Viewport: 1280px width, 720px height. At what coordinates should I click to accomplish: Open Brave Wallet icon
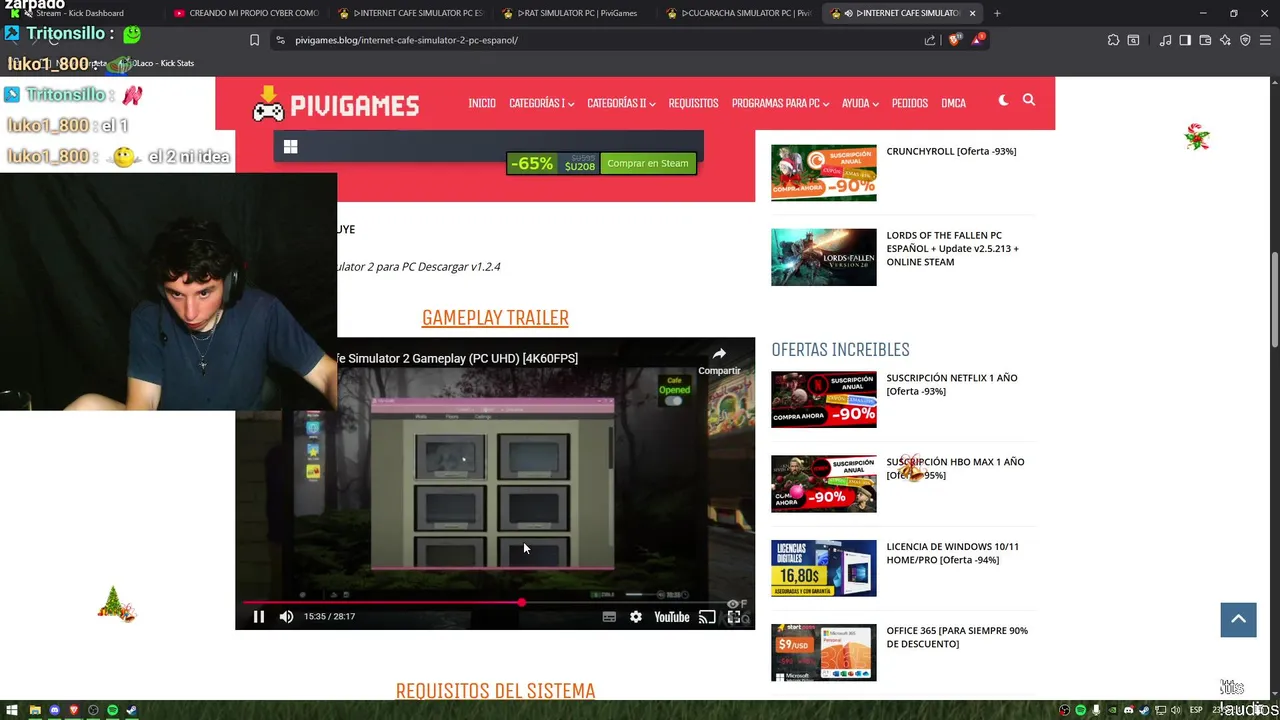point(1205,40)
